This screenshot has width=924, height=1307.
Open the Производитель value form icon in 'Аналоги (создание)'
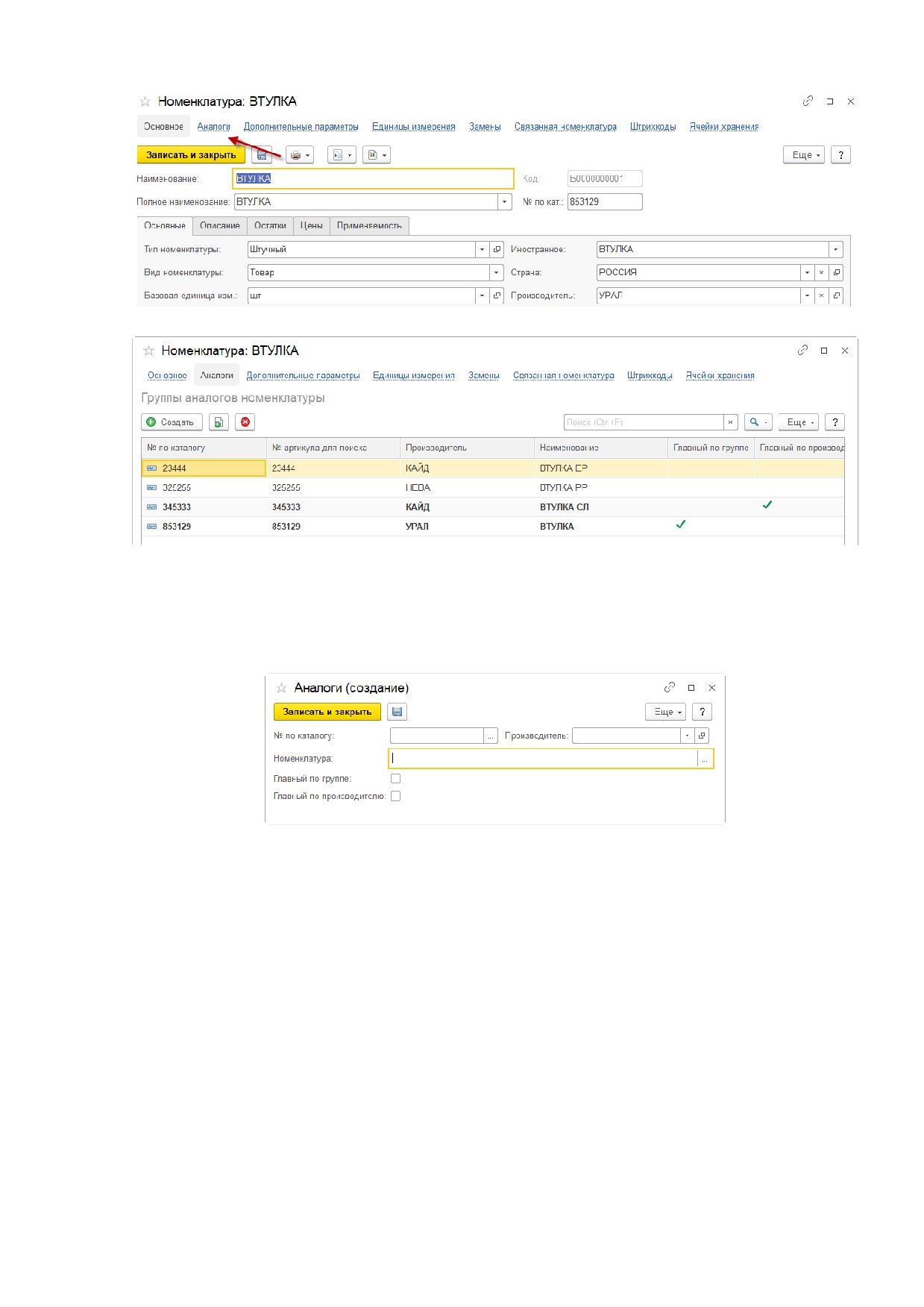point(702,736)
